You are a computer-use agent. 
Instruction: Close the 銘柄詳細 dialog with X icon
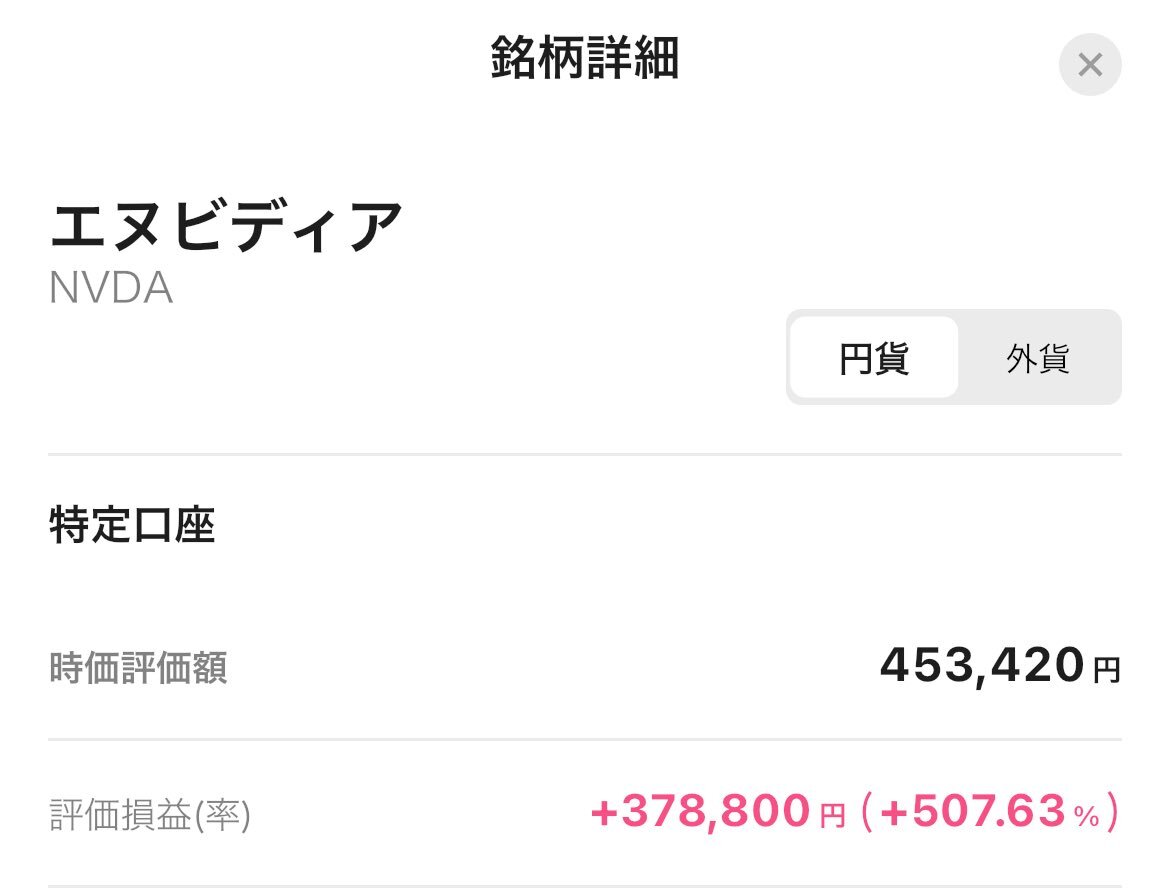click(1089, 65)
